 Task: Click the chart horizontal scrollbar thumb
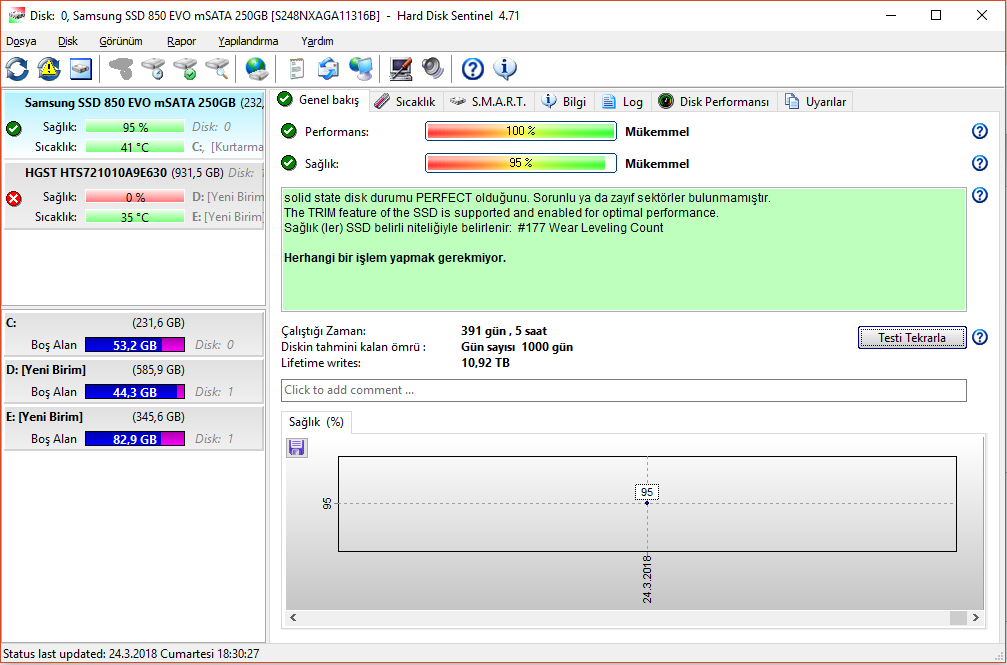tap(958, 617)
